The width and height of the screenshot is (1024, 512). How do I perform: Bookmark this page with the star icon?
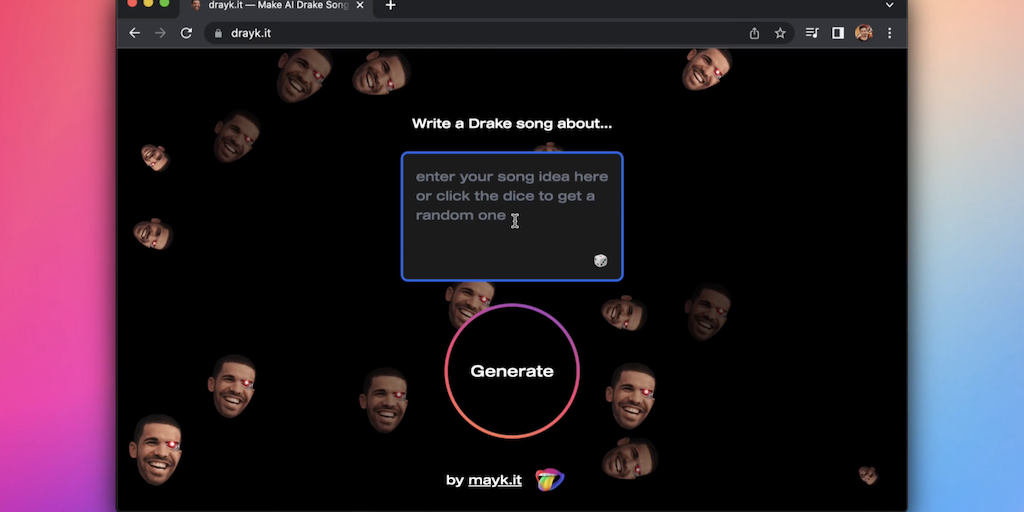tap(780, 33)
